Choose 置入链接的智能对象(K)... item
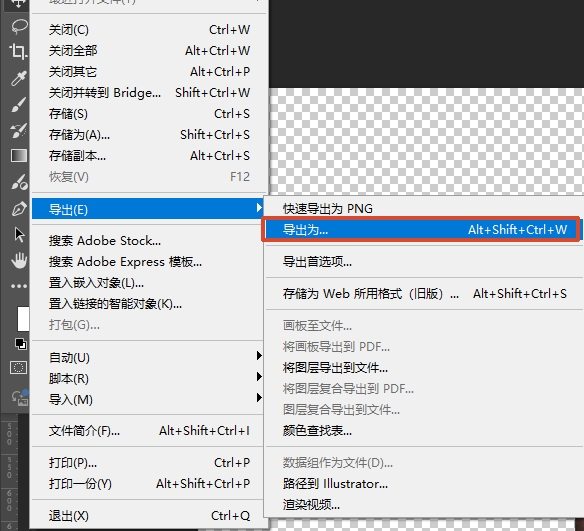The height and width of the screenshot is (531, 584). 148,304
